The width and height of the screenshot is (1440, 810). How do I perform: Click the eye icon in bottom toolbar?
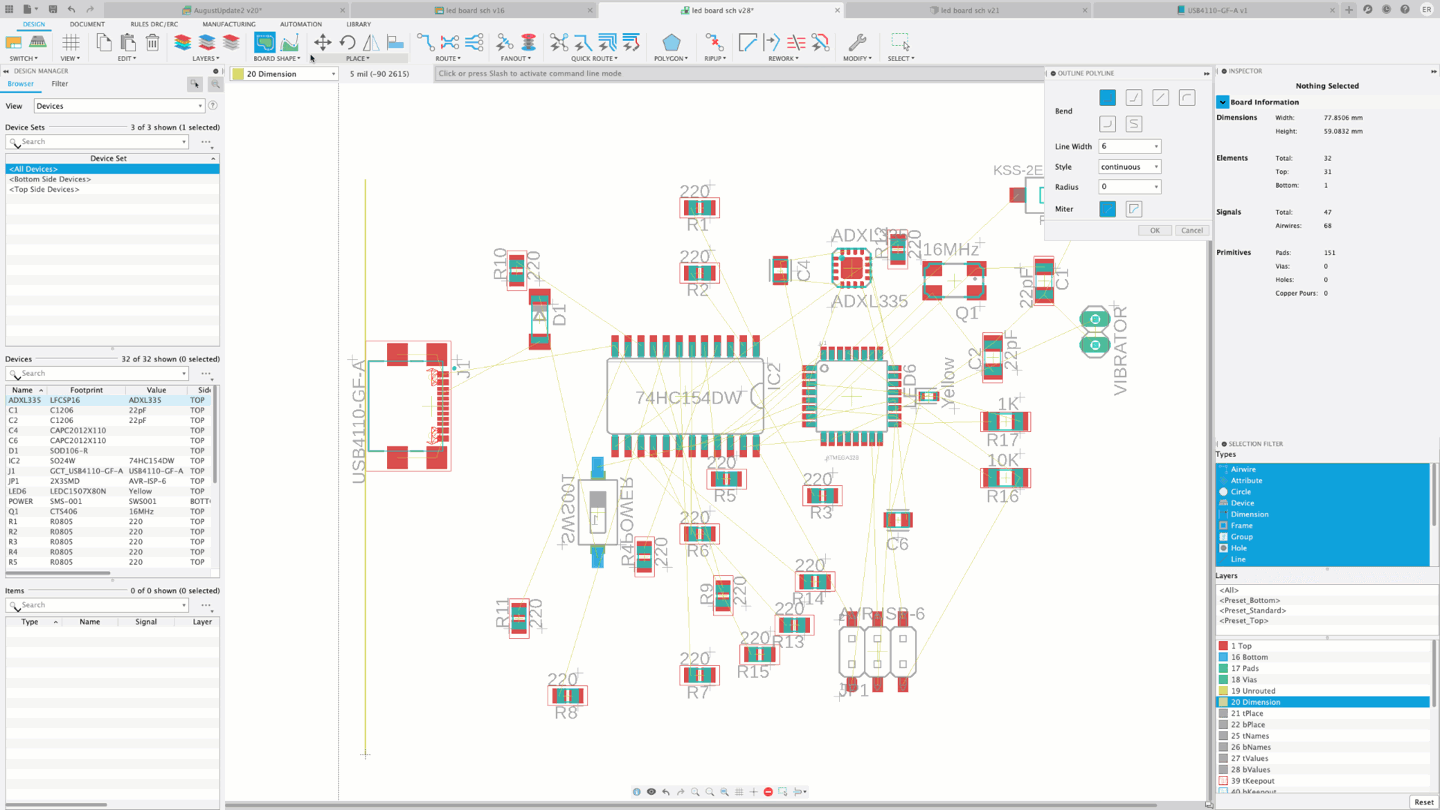tap(651, 792)
